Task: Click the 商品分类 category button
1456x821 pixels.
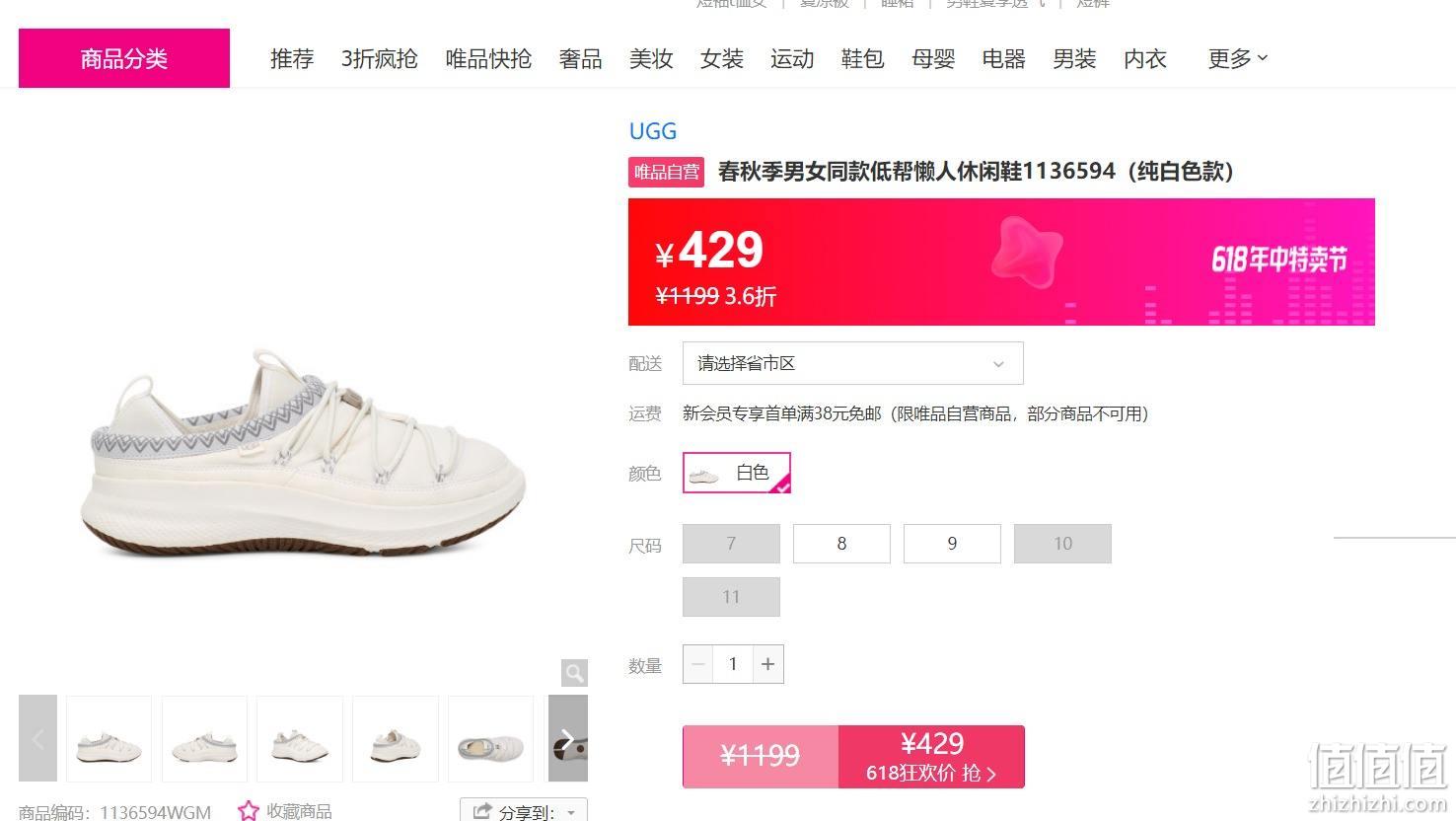Action: 124,58
